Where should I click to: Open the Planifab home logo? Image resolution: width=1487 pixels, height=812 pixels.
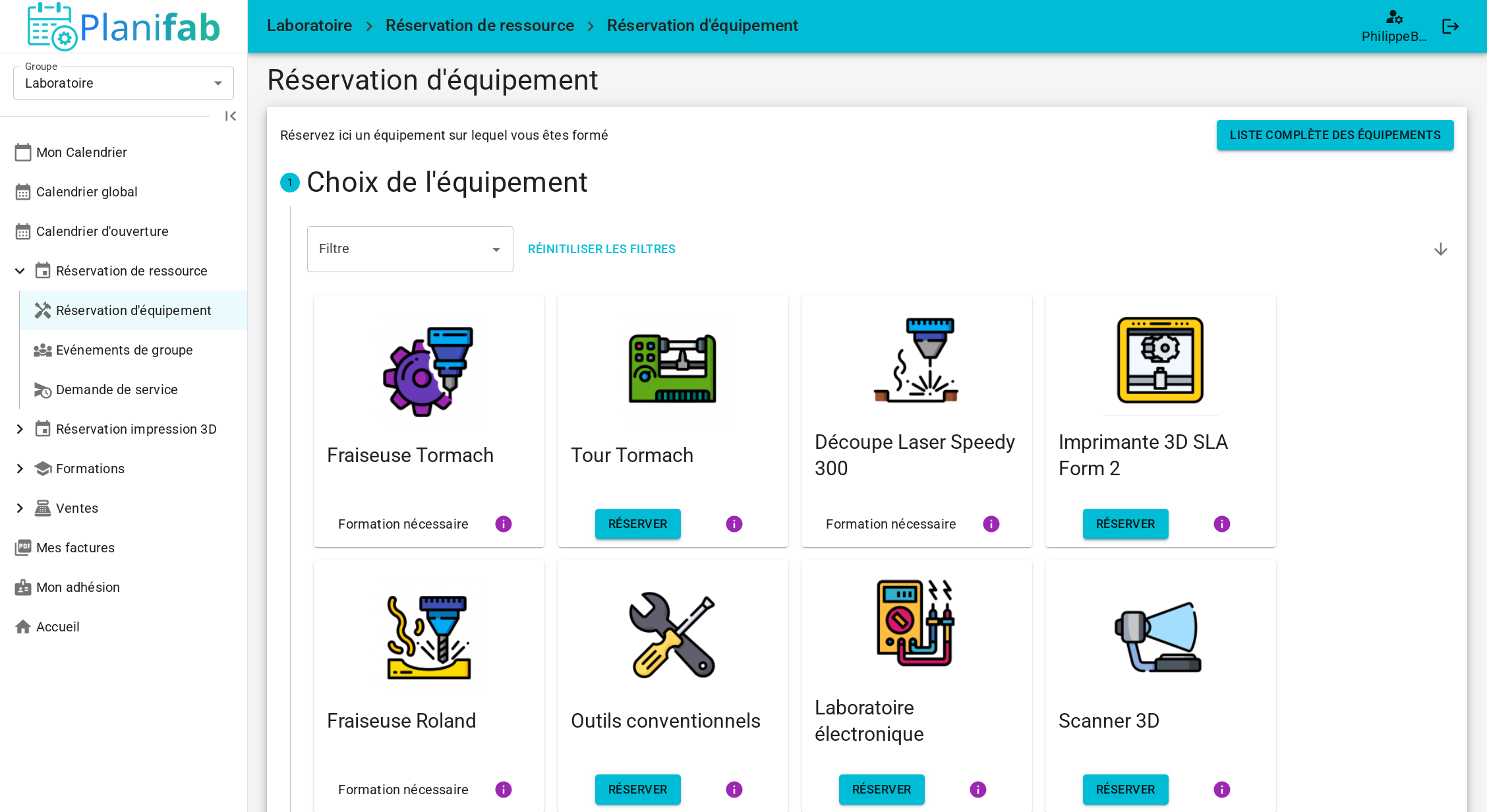123,26
